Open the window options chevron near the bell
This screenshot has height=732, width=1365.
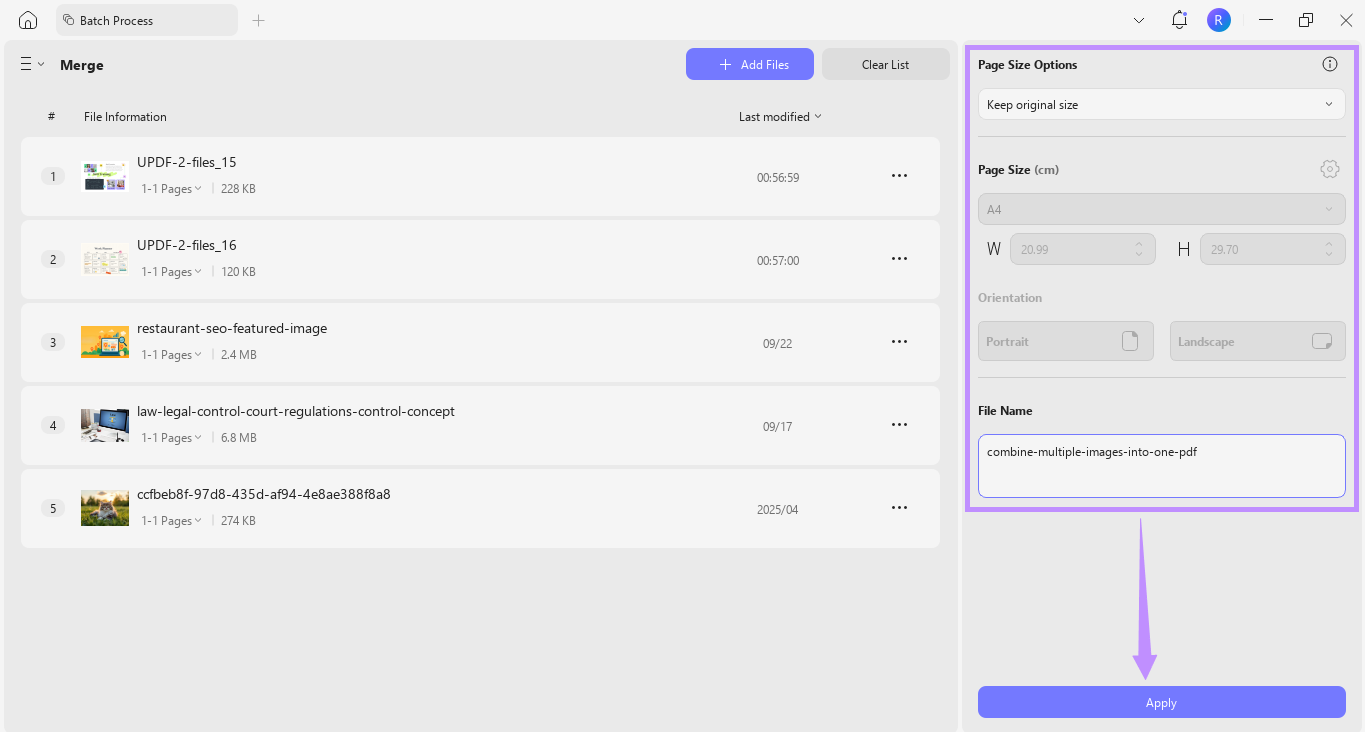[1138, 19]
